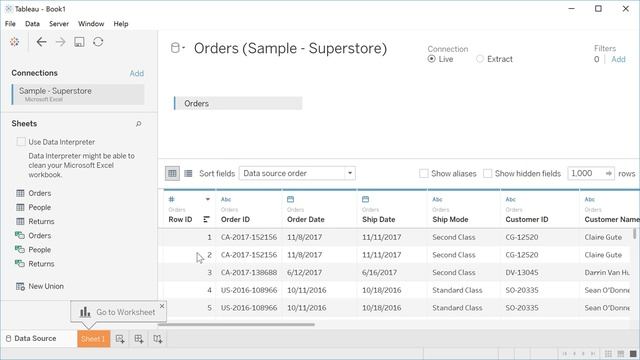Click the vertical scrollbar of data grid
The image size is (640, 360).
(x=634, y=233)
